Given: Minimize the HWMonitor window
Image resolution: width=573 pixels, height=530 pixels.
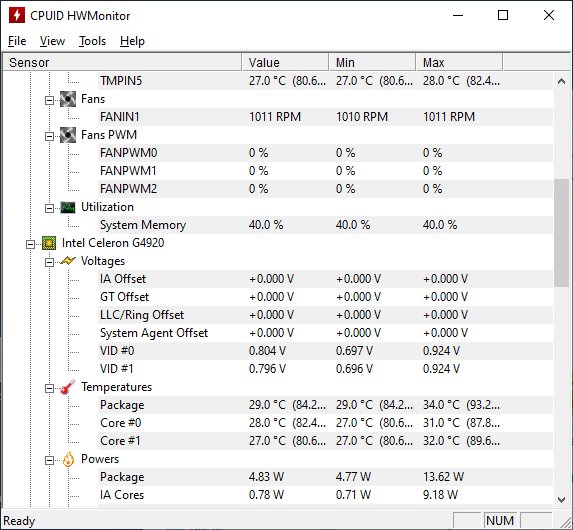Looking at the screenshot, I should (x=458, y=15).
